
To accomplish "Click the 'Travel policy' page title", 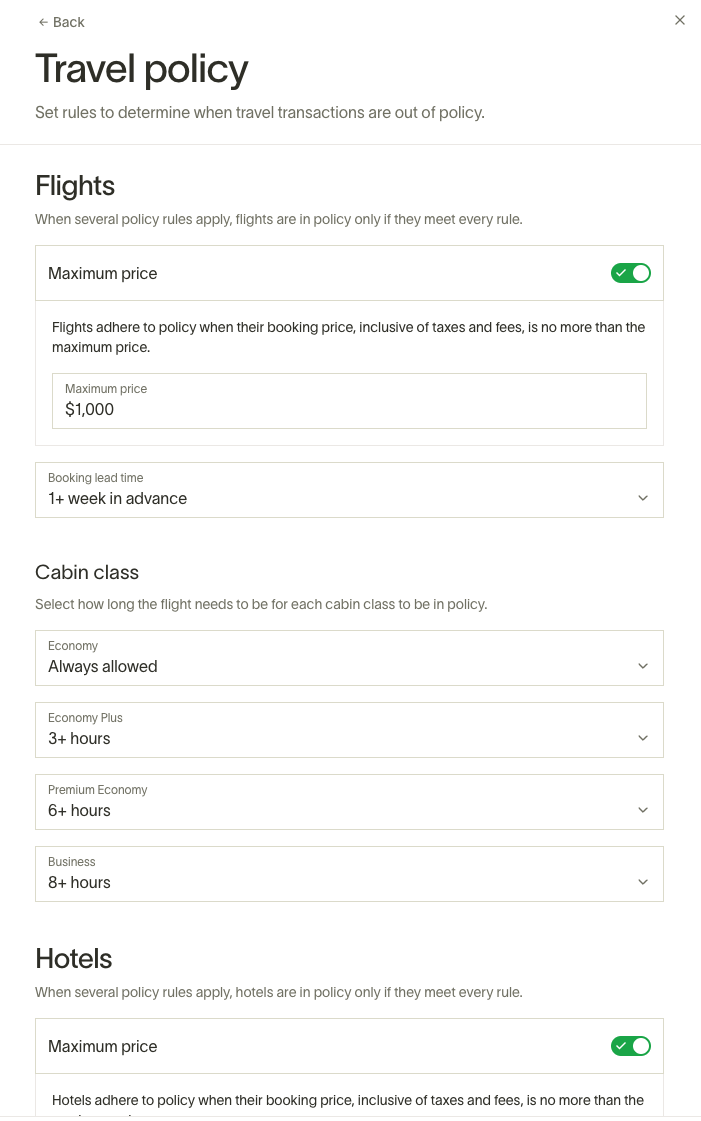I will coord(142,69).
